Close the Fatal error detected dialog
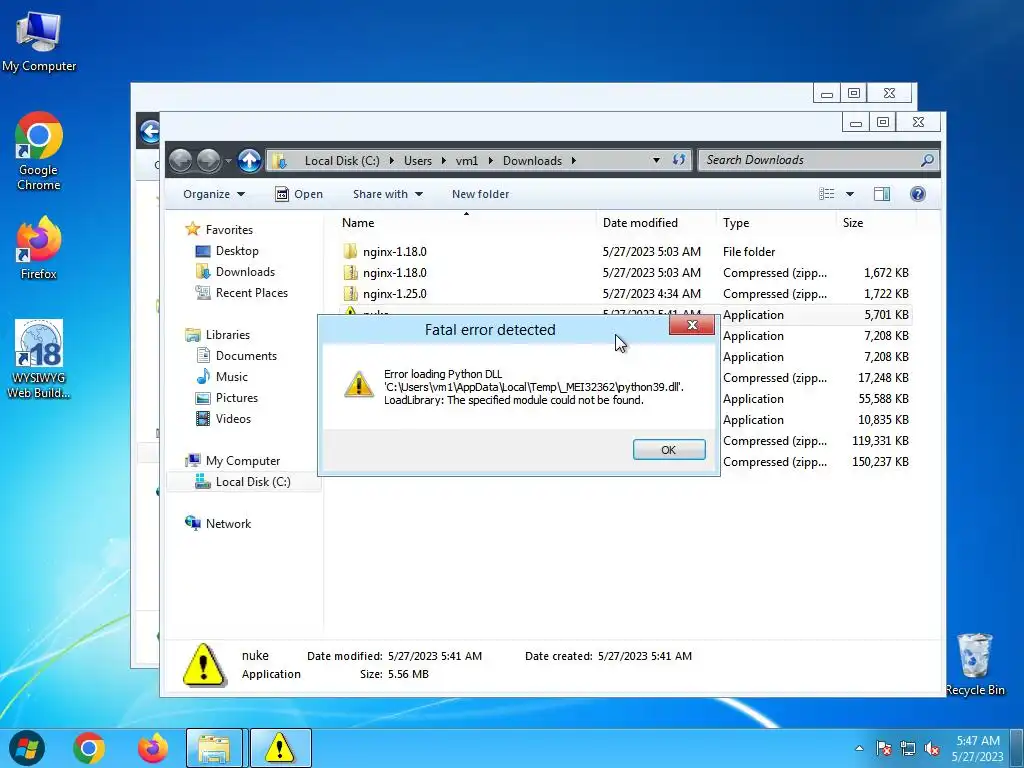 click(x=692, y=325)
